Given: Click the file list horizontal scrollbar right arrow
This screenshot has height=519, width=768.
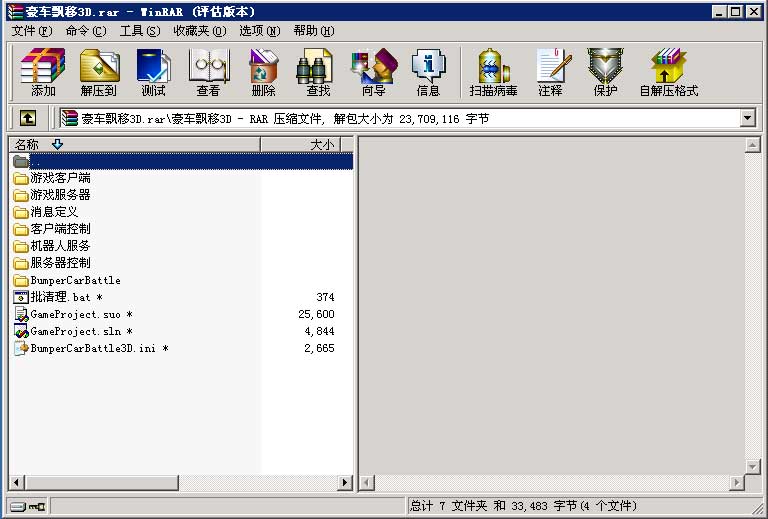Looking at the screenshot, I should (x=346, y=483).
